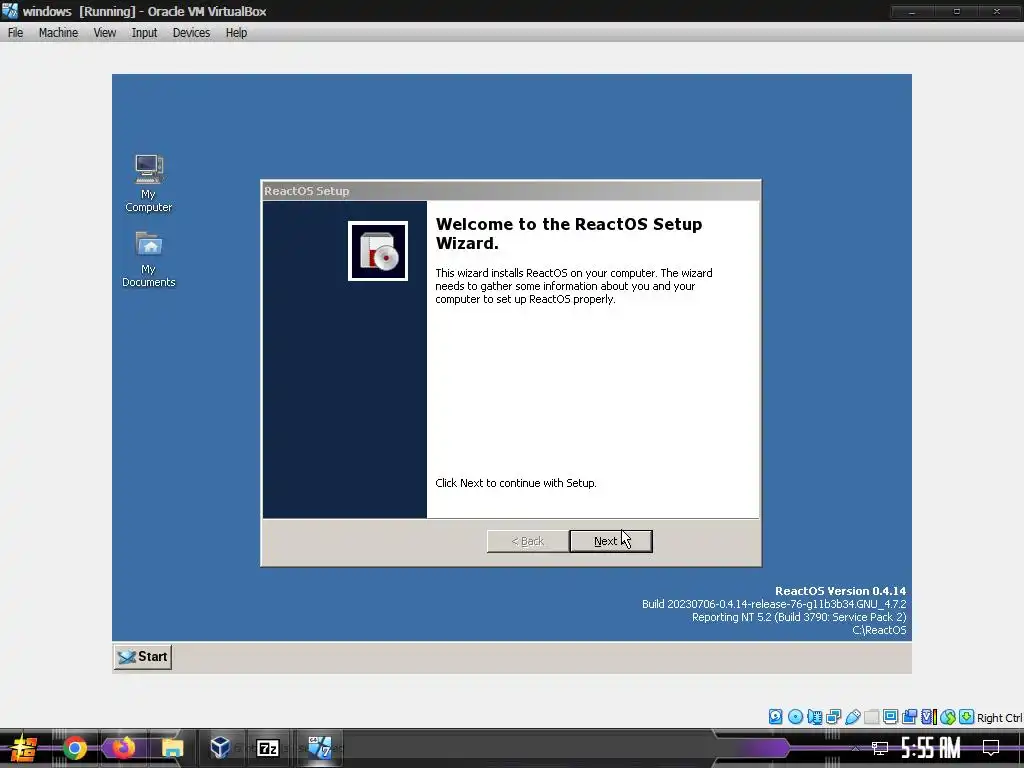Minimize the VirtualBox window
This screenshot has height=768, width=1024.
click(x=912, y=11)
